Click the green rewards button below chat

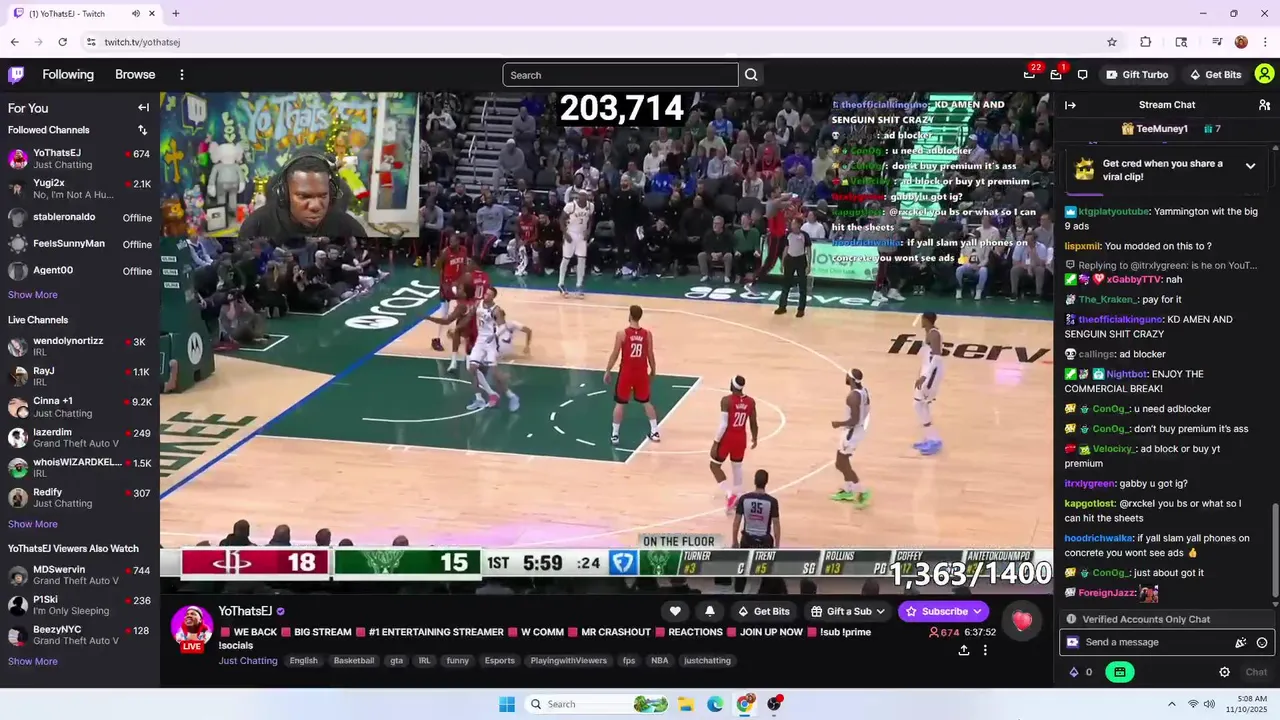click(1119, 672)
